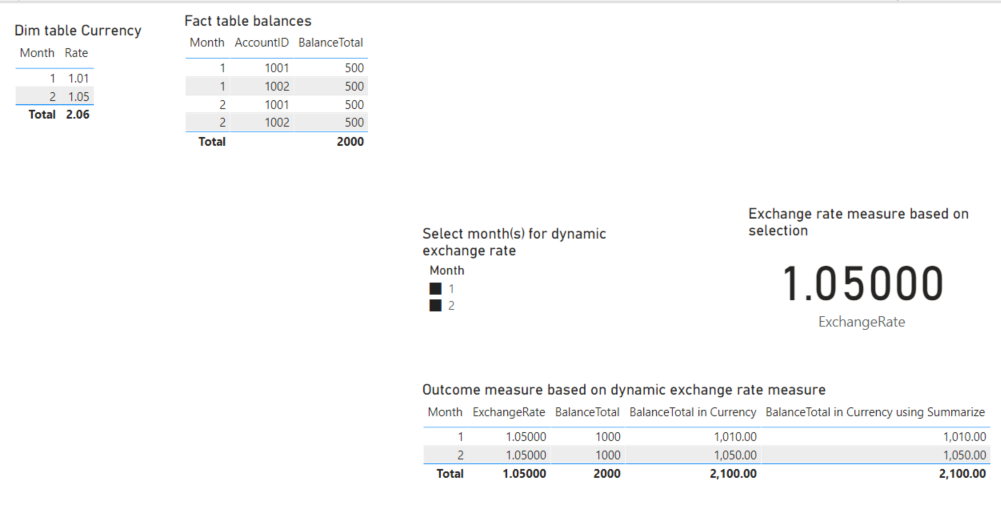The width and height of the screenshot is (1001, 510).
Task: Click the Month header in the slicer
Action: point(447,271)
